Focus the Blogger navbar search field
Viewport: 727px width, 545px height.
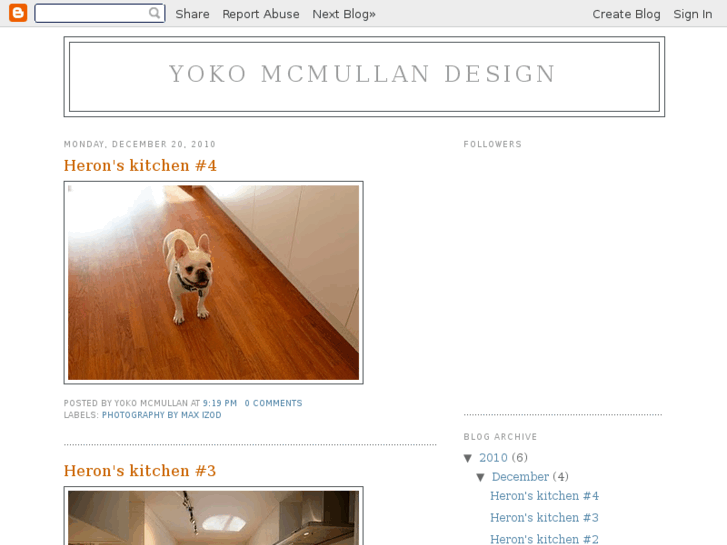click(100, 13)
